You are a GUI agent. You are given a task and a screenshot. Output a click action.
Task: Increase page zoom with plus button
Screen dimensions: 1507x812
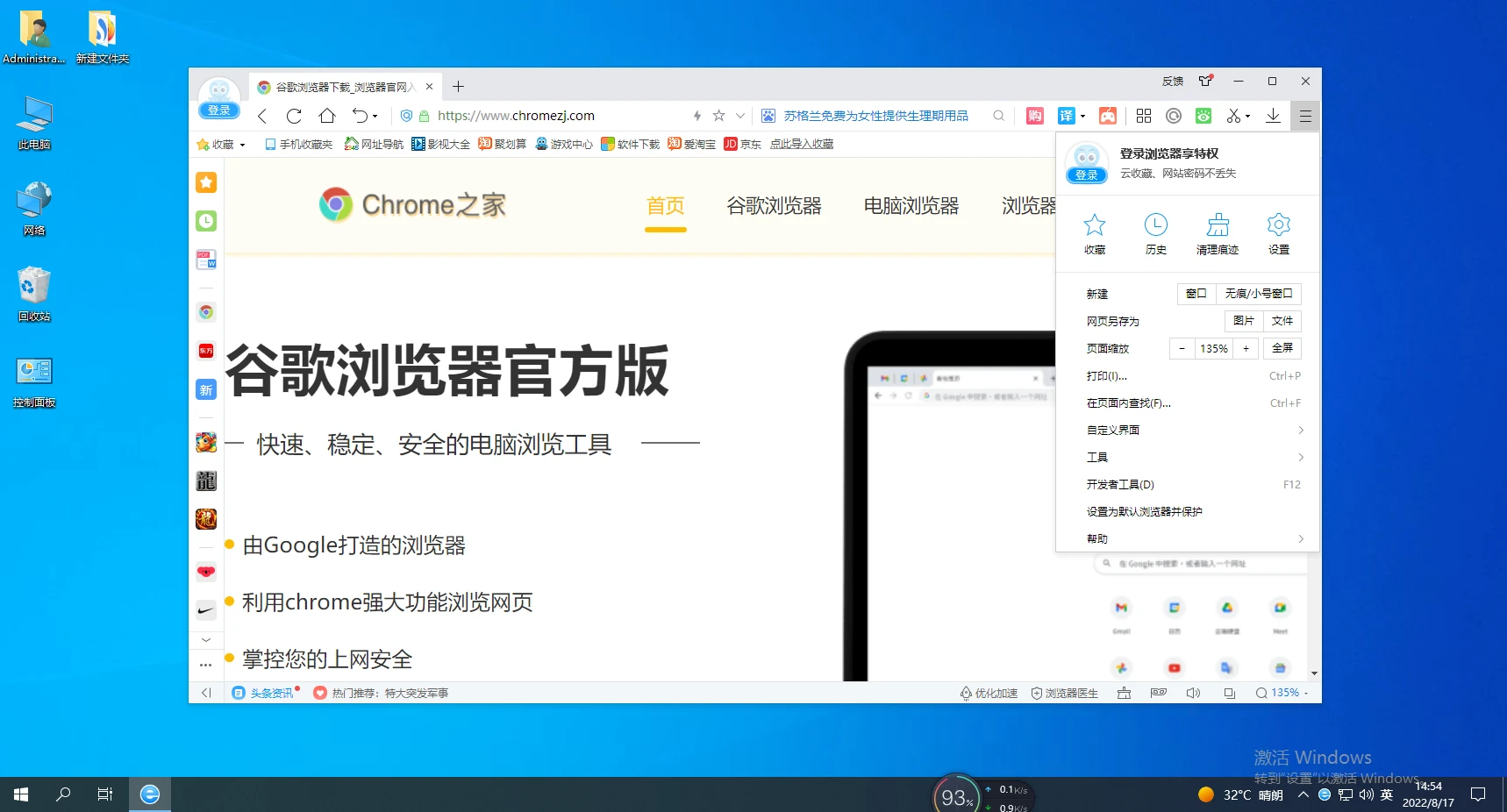pyautogui.click(x=1246, y=348)
